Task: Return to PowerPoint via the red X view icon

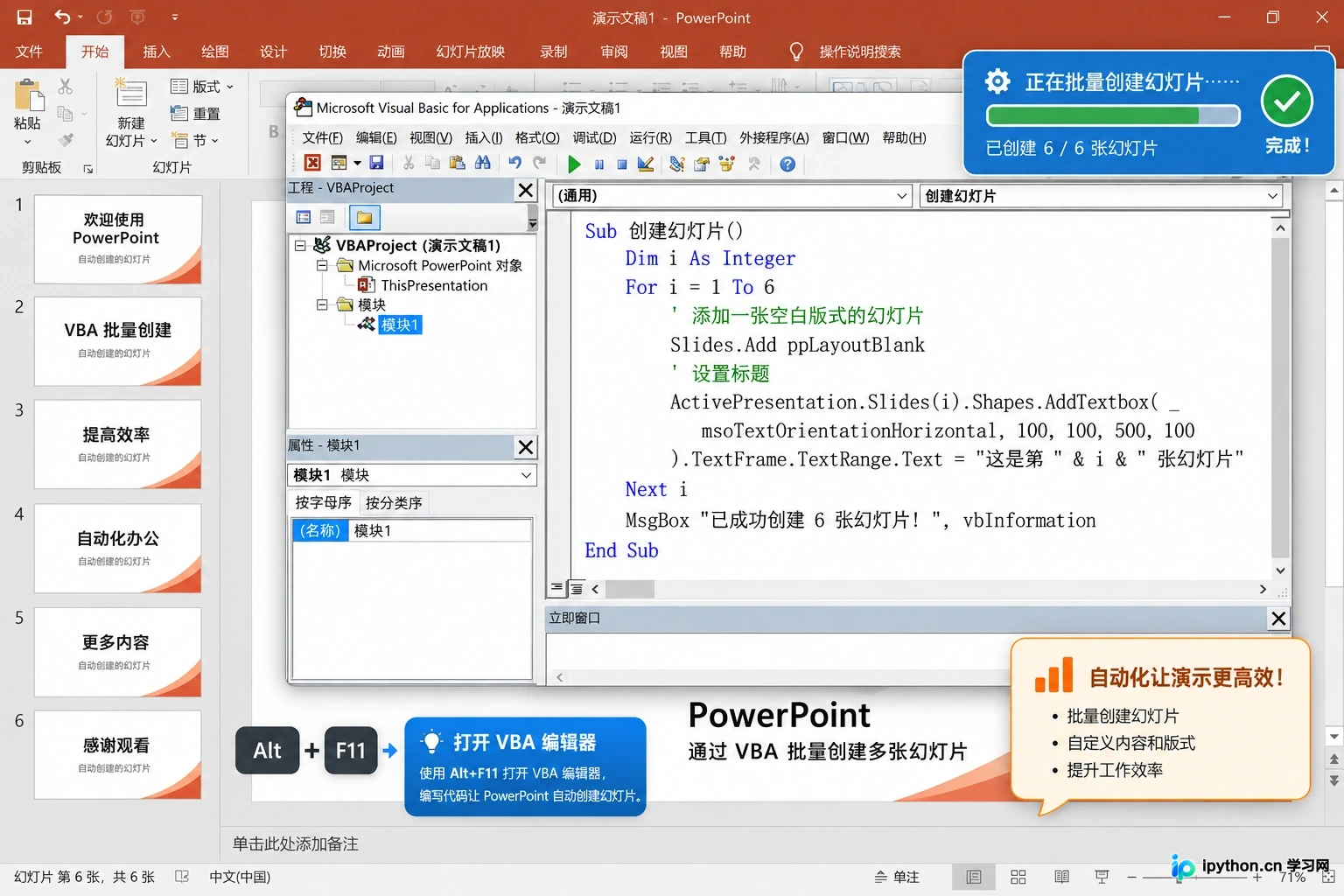Action: [x=312, y=163]
